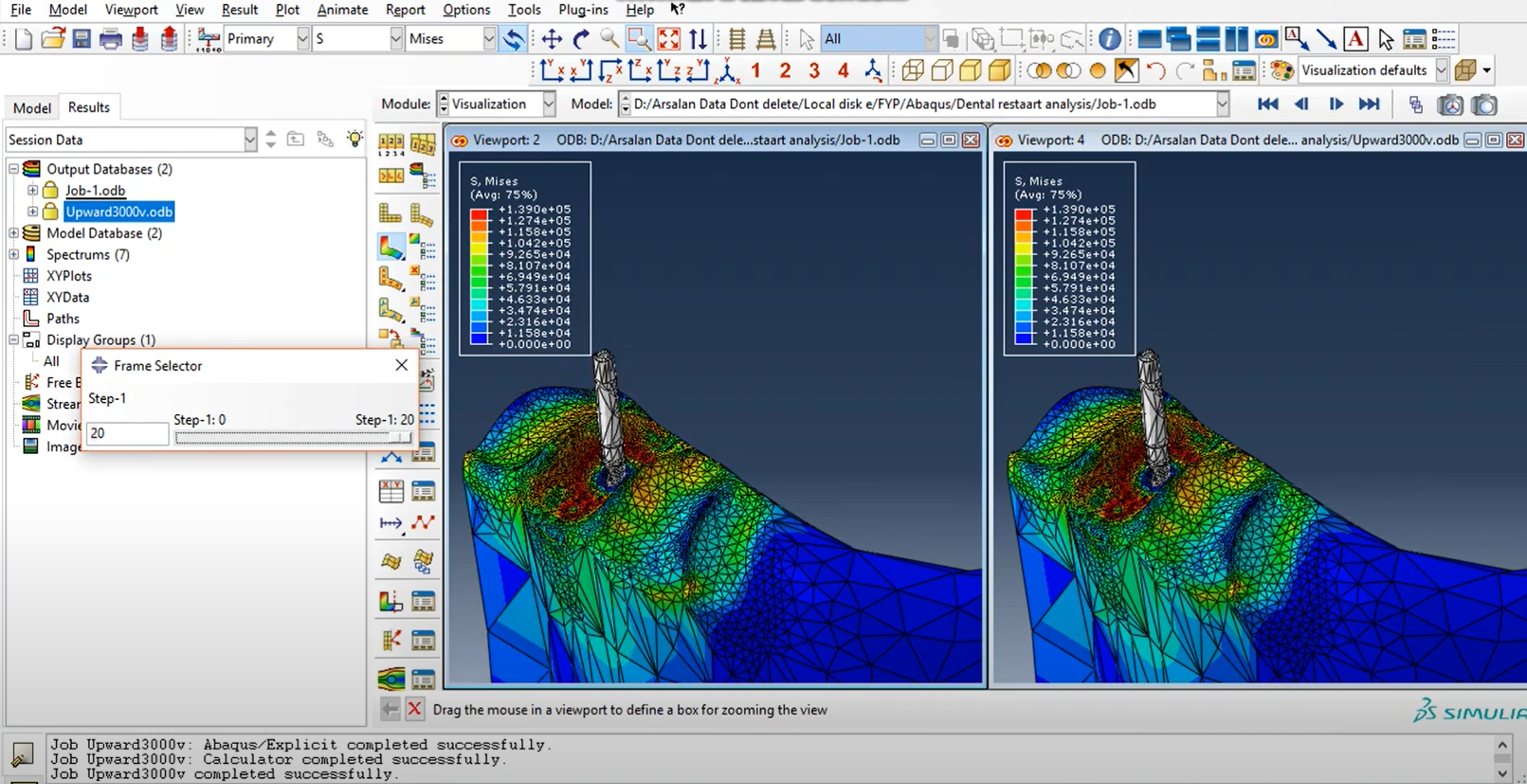Image resolution: width=1527 pixels, height=784 pixels.
Task: Open the Mises invariant dropdown
Action: click(451, 39)
